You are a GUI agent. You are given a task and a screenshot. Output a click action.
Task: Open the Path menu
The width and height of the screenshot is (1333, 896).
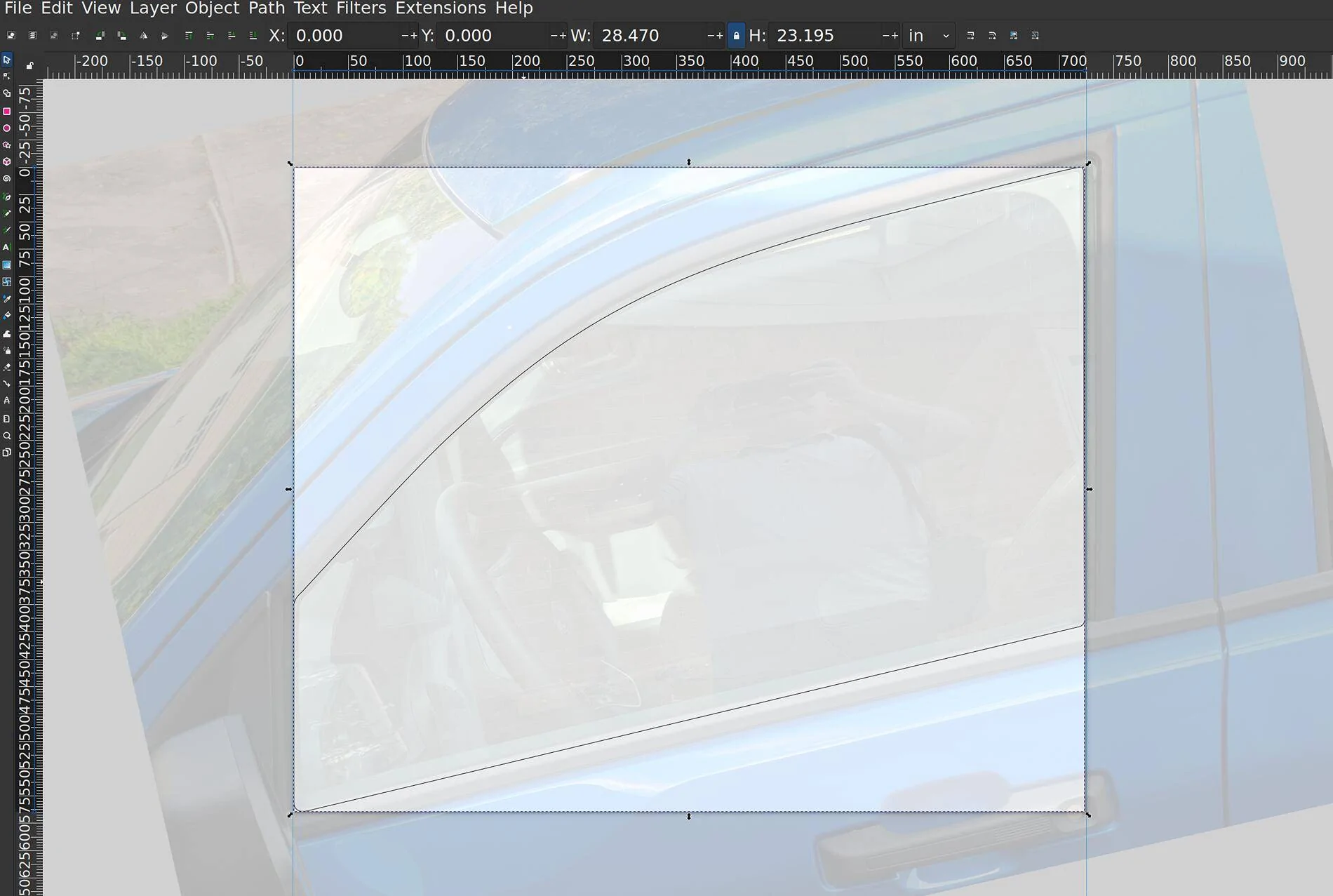pyautogui.click(x=267, y=8)
